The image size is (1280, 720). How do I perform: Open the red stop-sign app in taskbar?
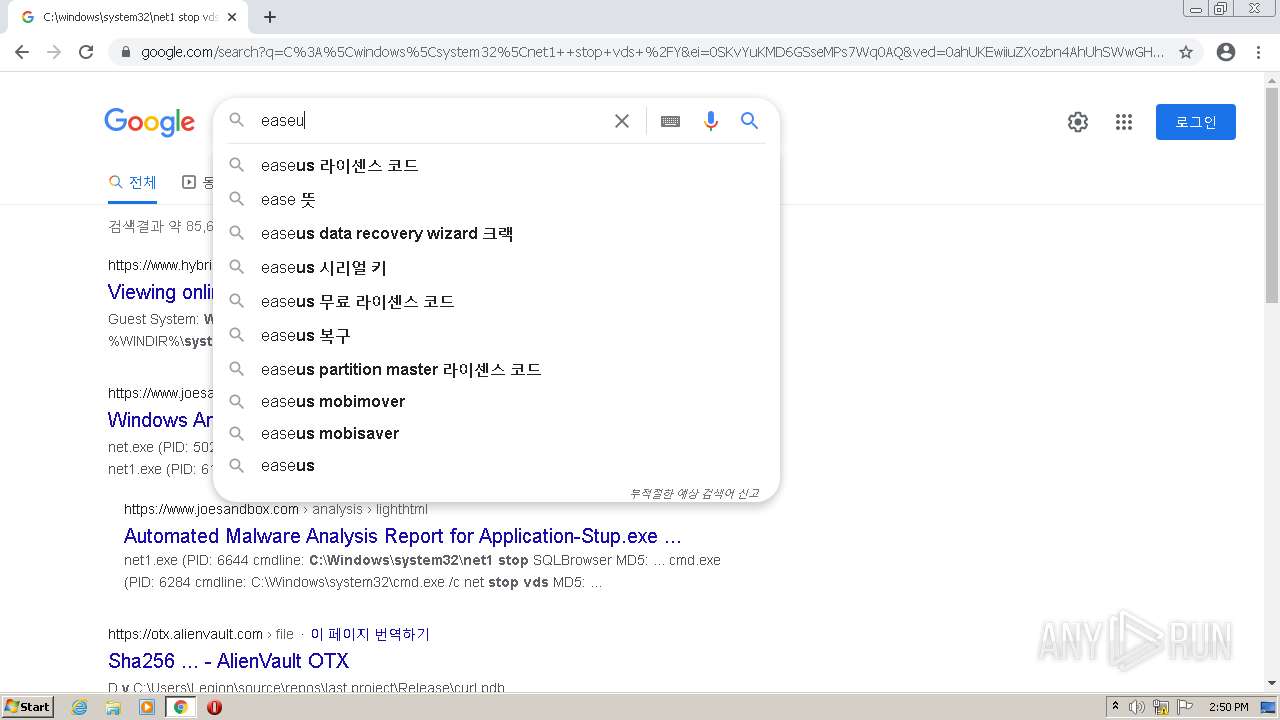pos(214,707)
